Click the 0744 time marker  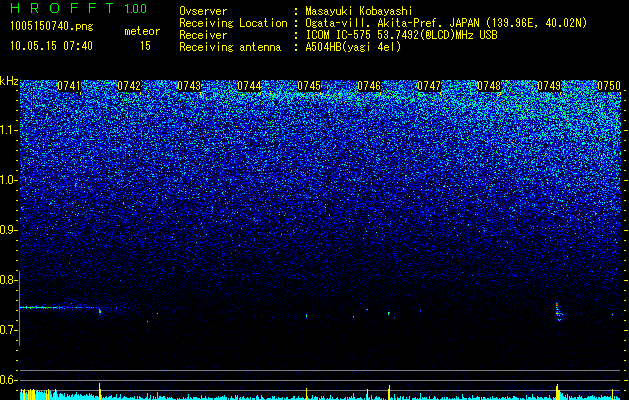pyautogui.click(x=249, y=86)
